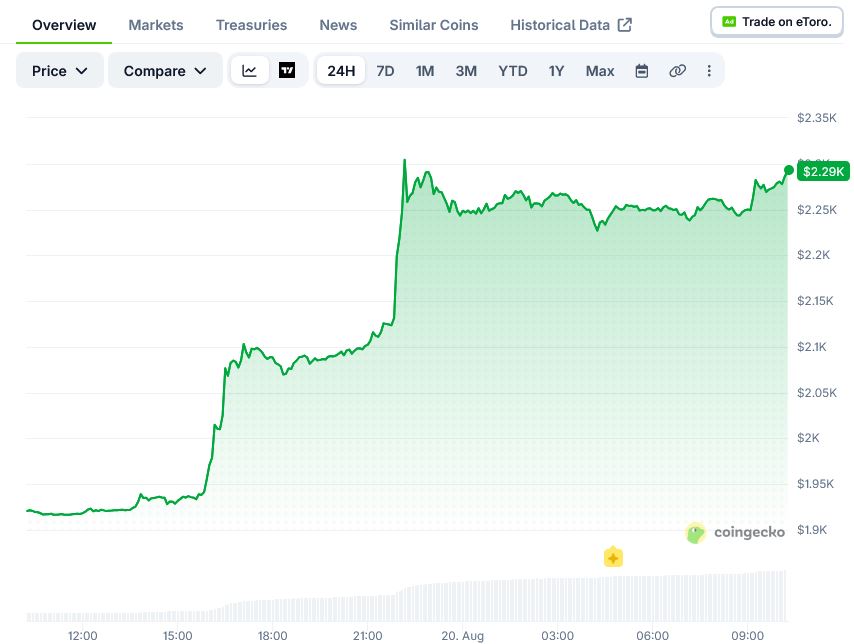Expand the Price dropdown

[59, 71]
